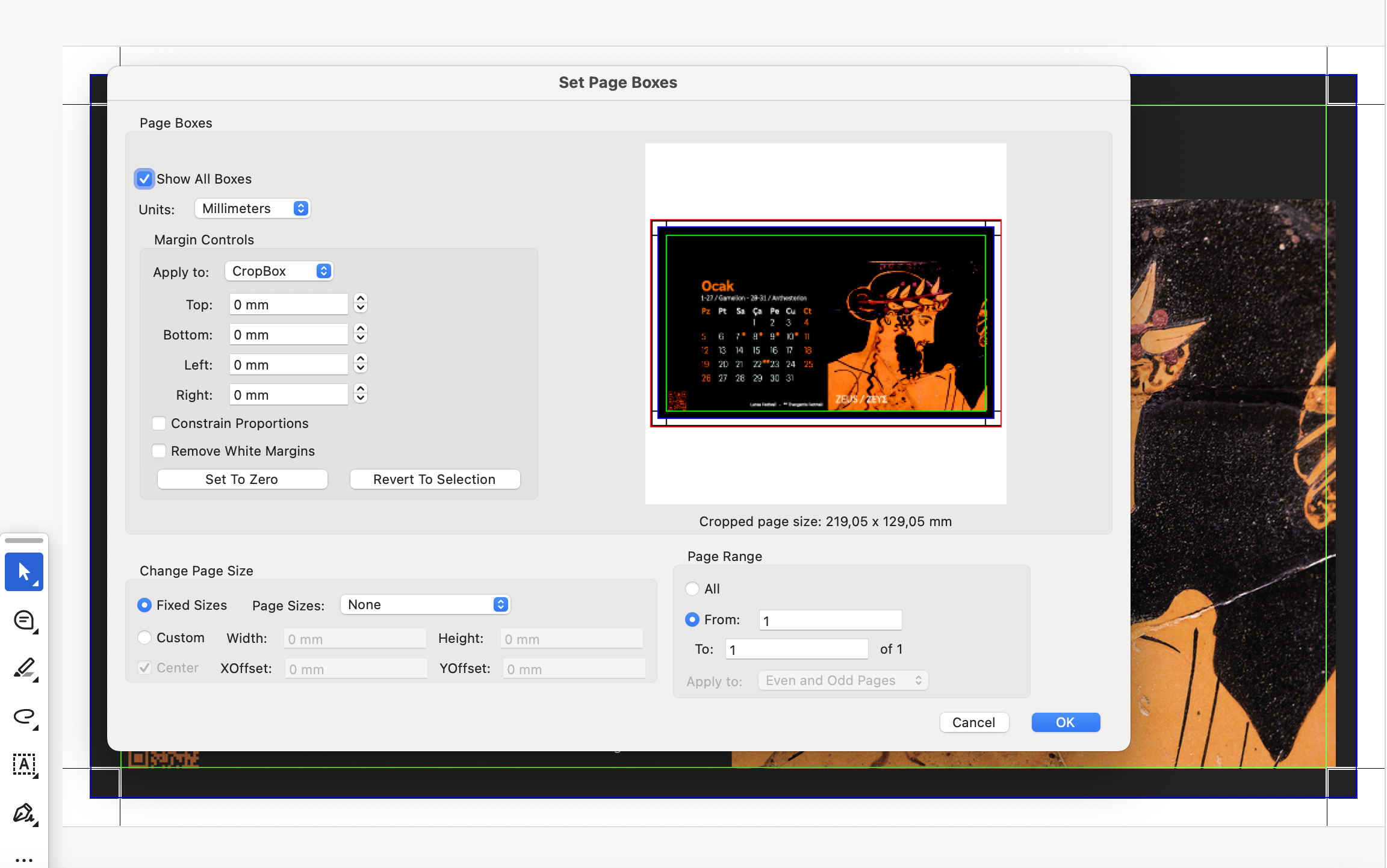1387x868 pixels.
Task: Enable Constrain Proportions checkbox
Action: pyautogui.click(x=159, y=423)
